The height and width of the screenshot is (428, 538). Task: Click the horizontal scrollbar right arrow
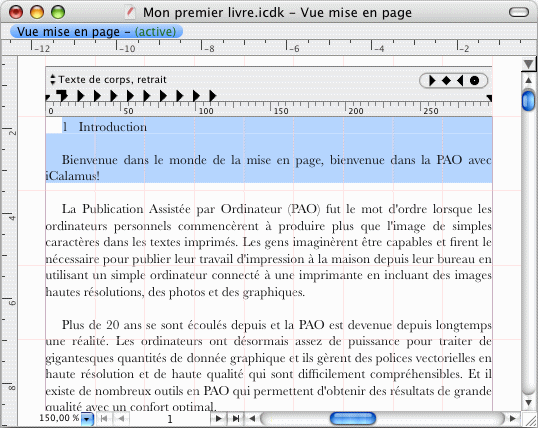[513, 418]
